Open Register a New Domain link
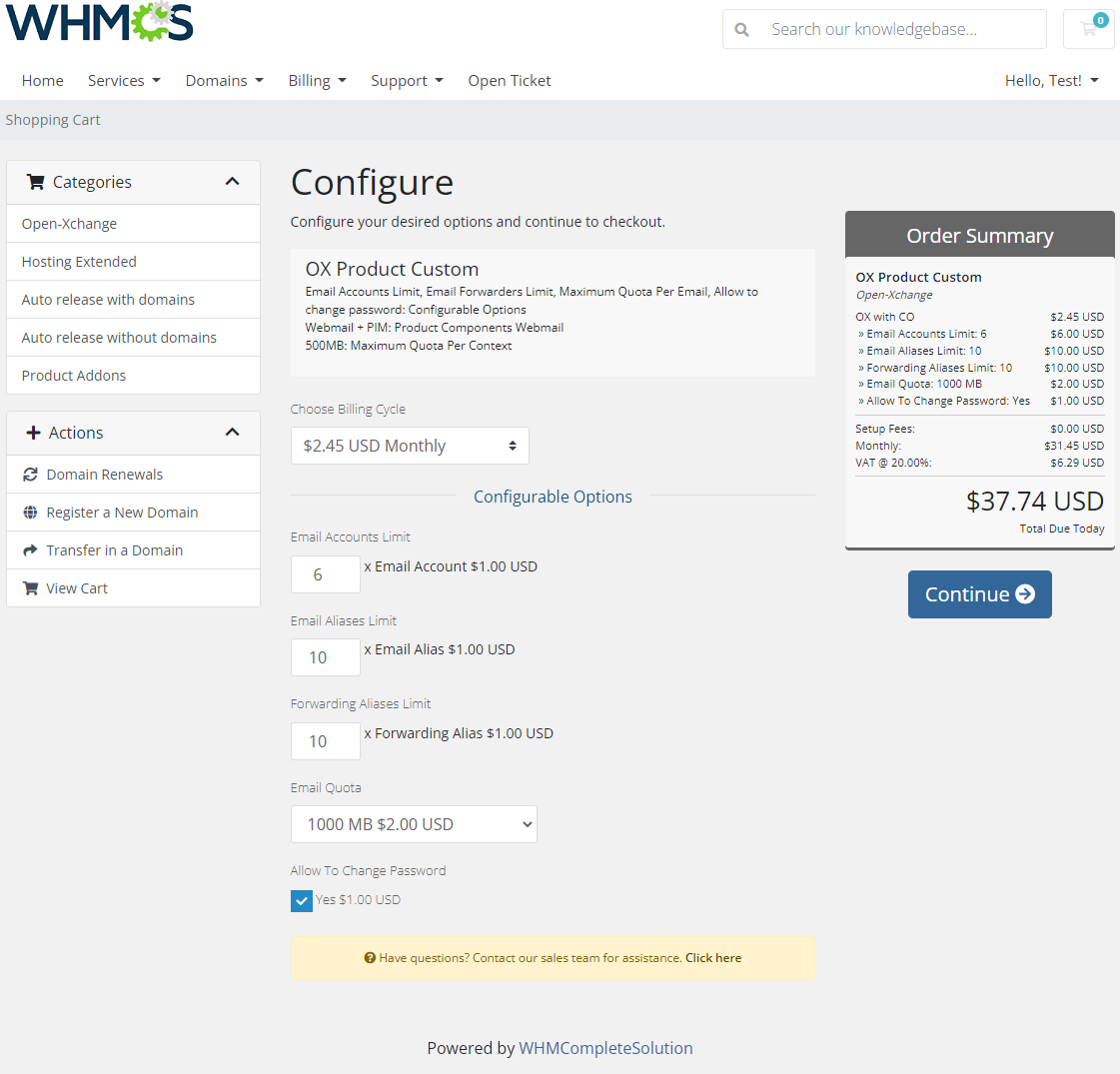Image resolution: width=1120 pixels, height=1074 pixels. pyautogui.click(x=134, y=512)
